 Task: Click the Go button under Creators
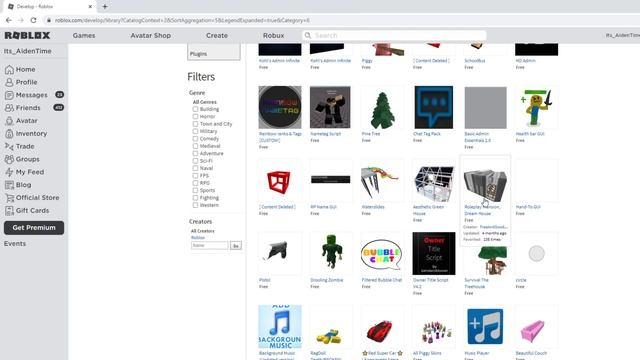(x=236, y=246)
